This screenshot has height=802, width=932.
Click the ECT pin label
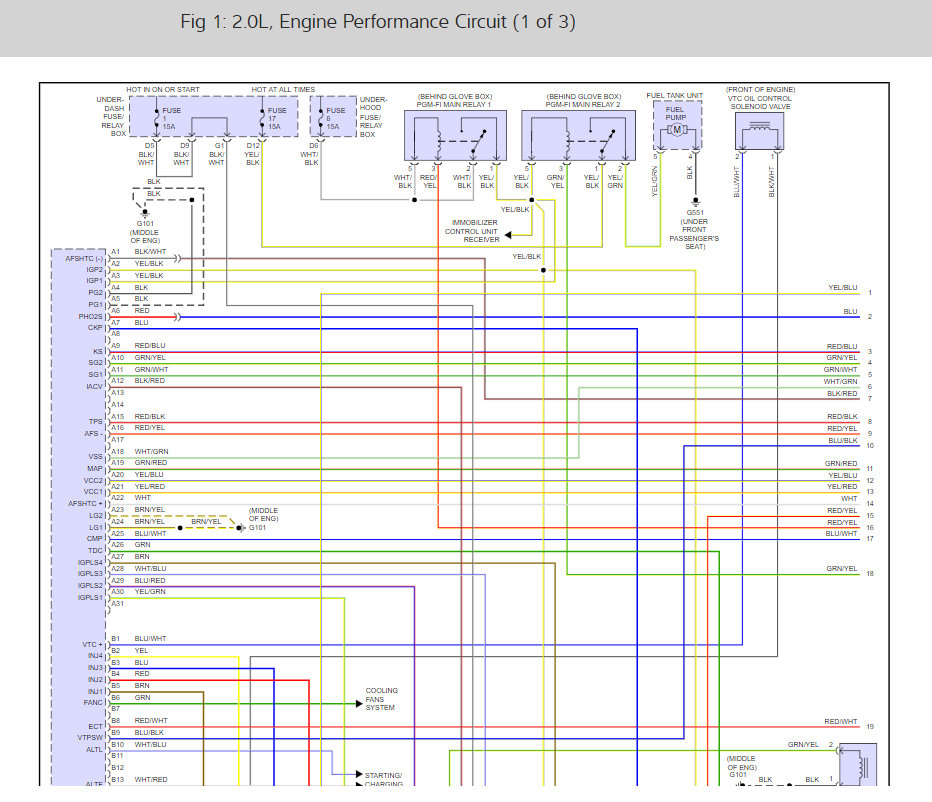click(96, 726)
